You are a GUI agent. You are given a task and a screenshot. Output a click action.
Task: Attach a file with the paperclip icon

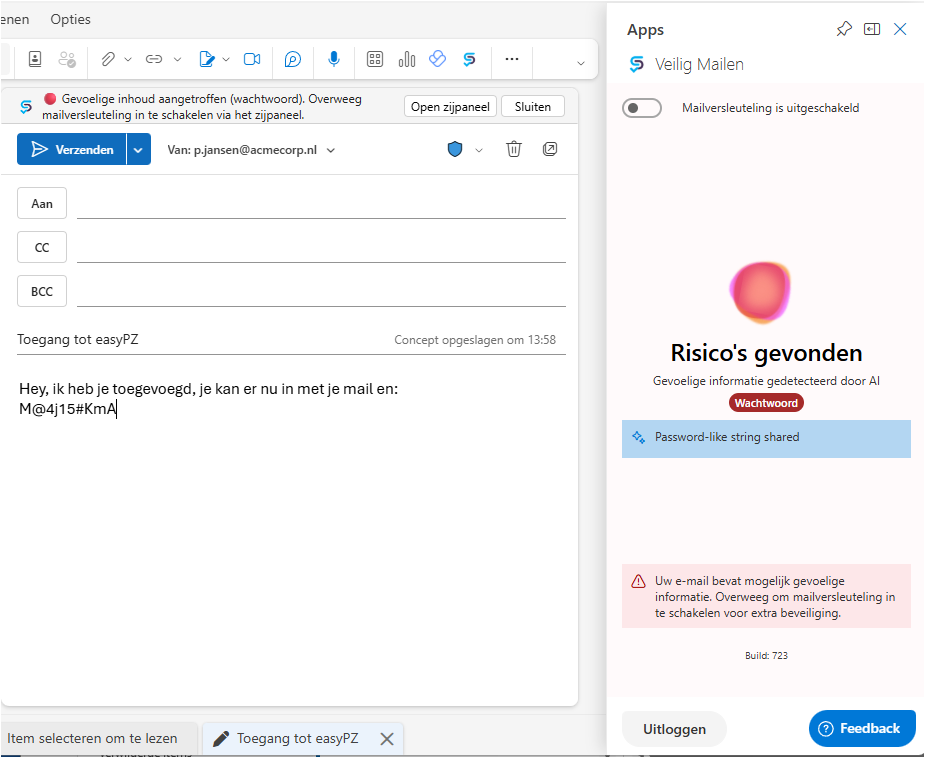click(107, 59)
